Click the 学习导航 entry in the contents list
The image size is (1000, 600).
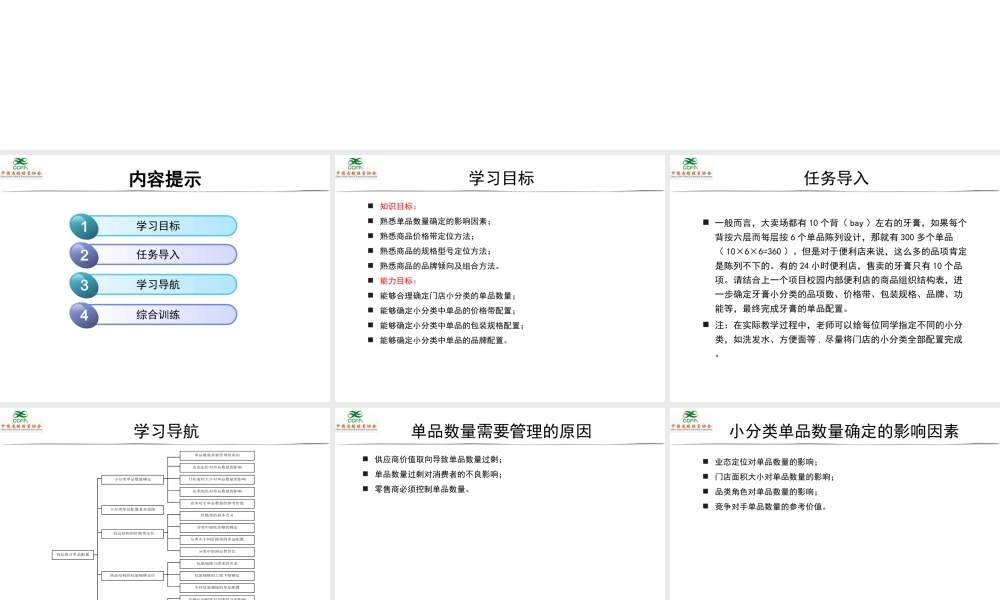coord(158,285)
